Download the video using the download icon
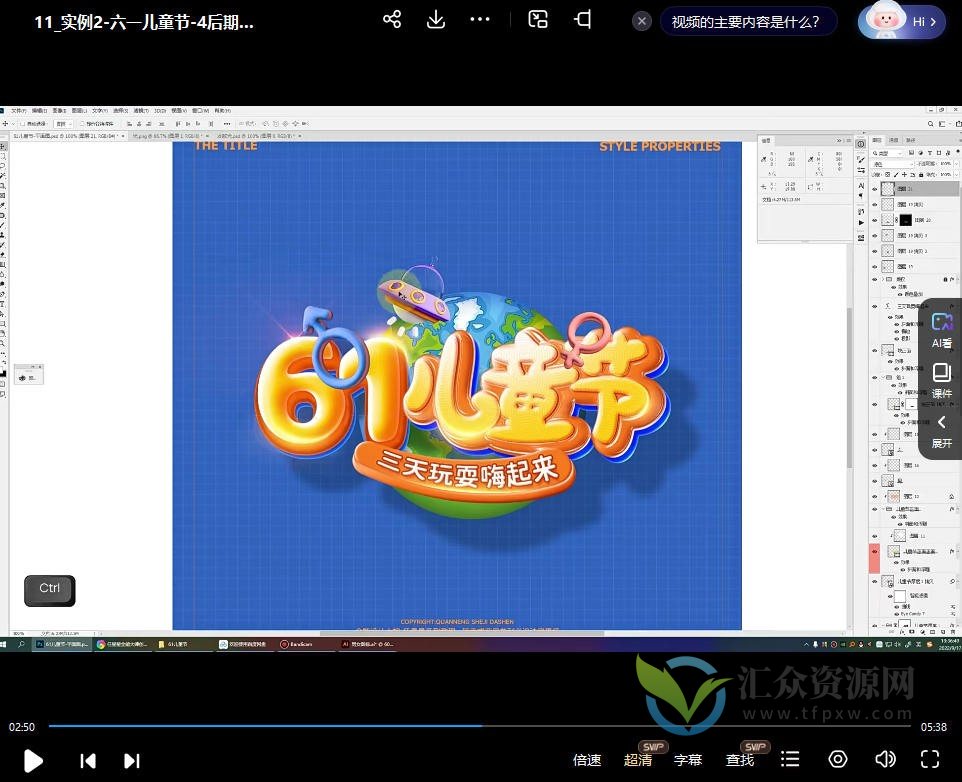The width and height of the screenshot is (962, 782). pyautogui.click(x=436, y=20)
